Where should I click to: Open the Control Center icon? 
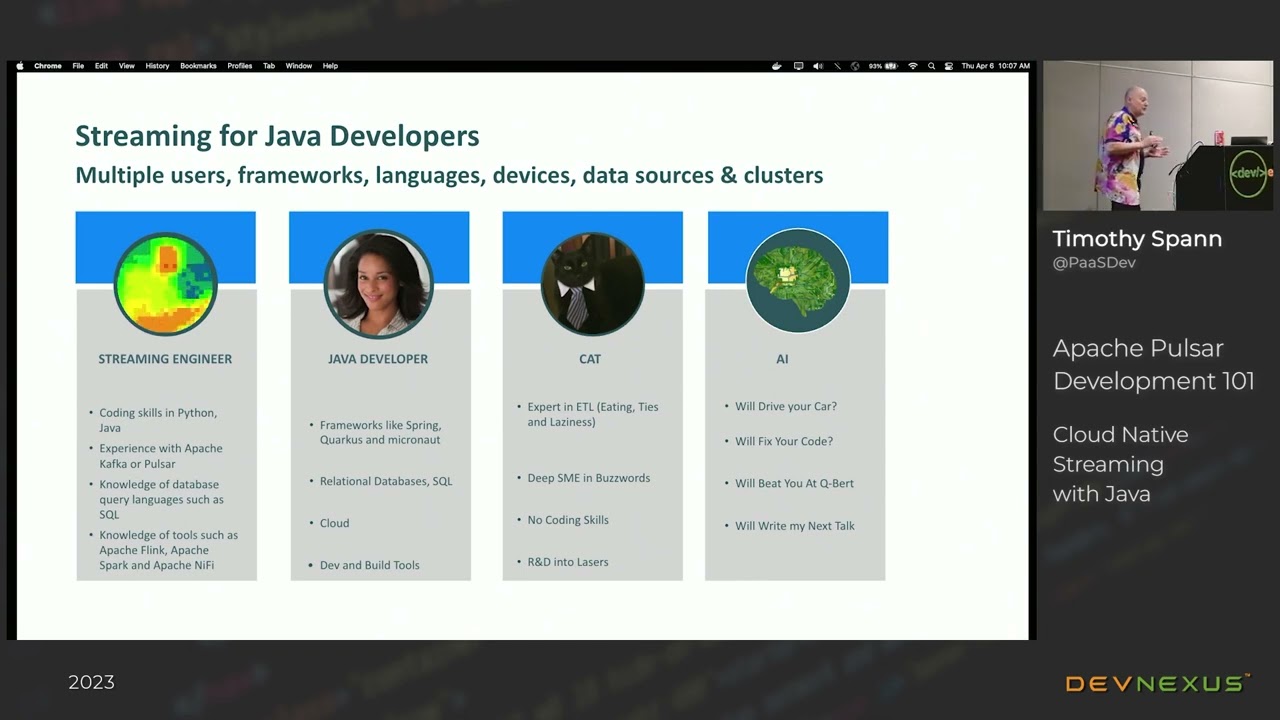(x=949, y=66)
